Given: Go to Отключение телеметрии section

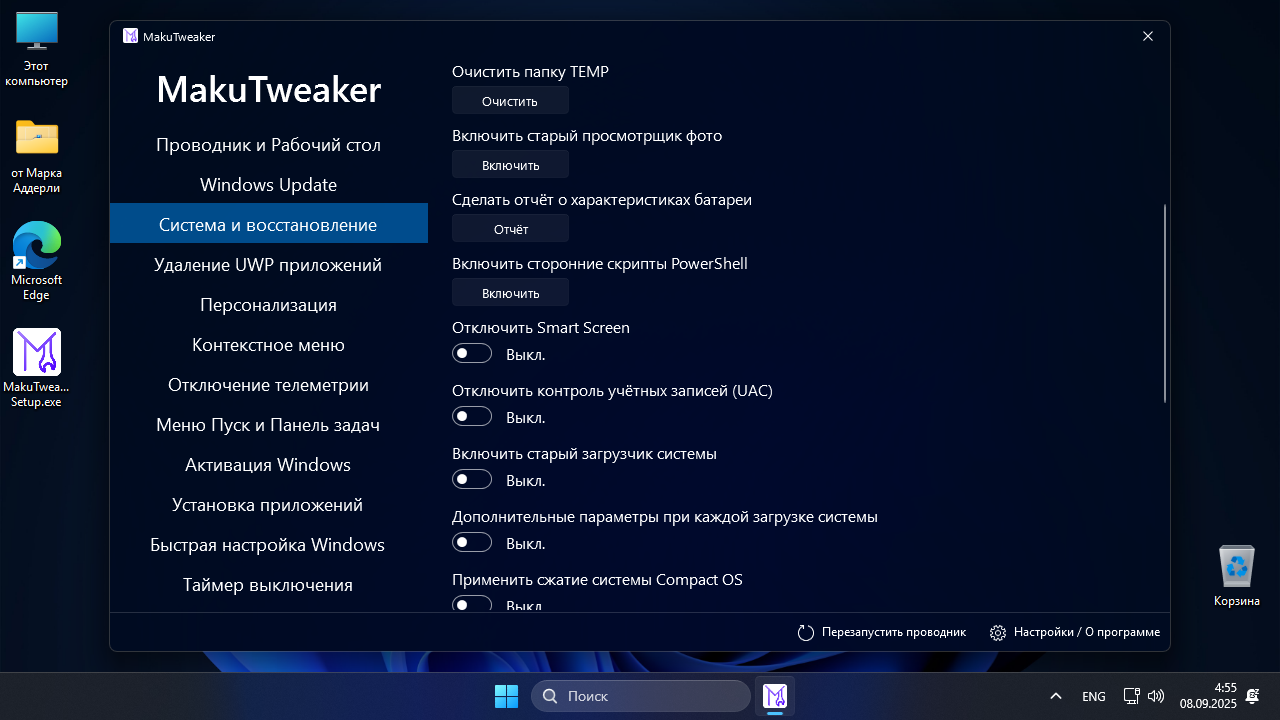Looking at the screenshot, I should coord(268,385).
